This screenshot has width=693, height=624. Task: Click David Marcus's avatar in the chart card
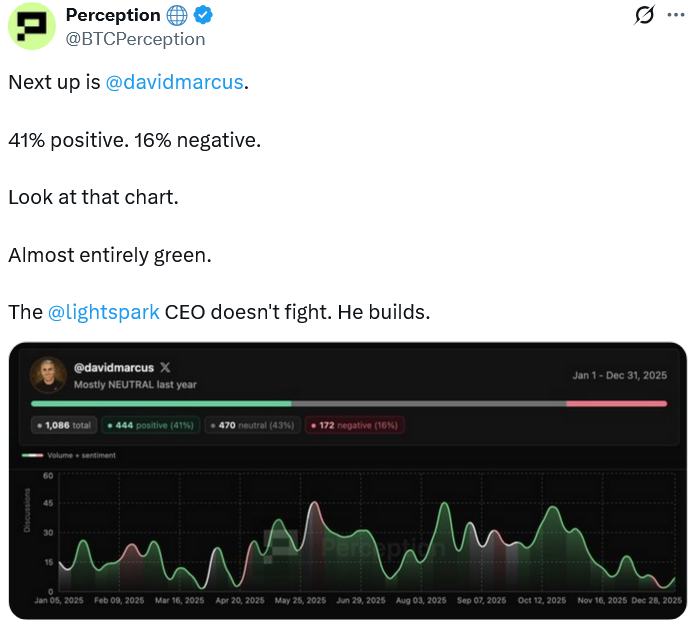48,375
